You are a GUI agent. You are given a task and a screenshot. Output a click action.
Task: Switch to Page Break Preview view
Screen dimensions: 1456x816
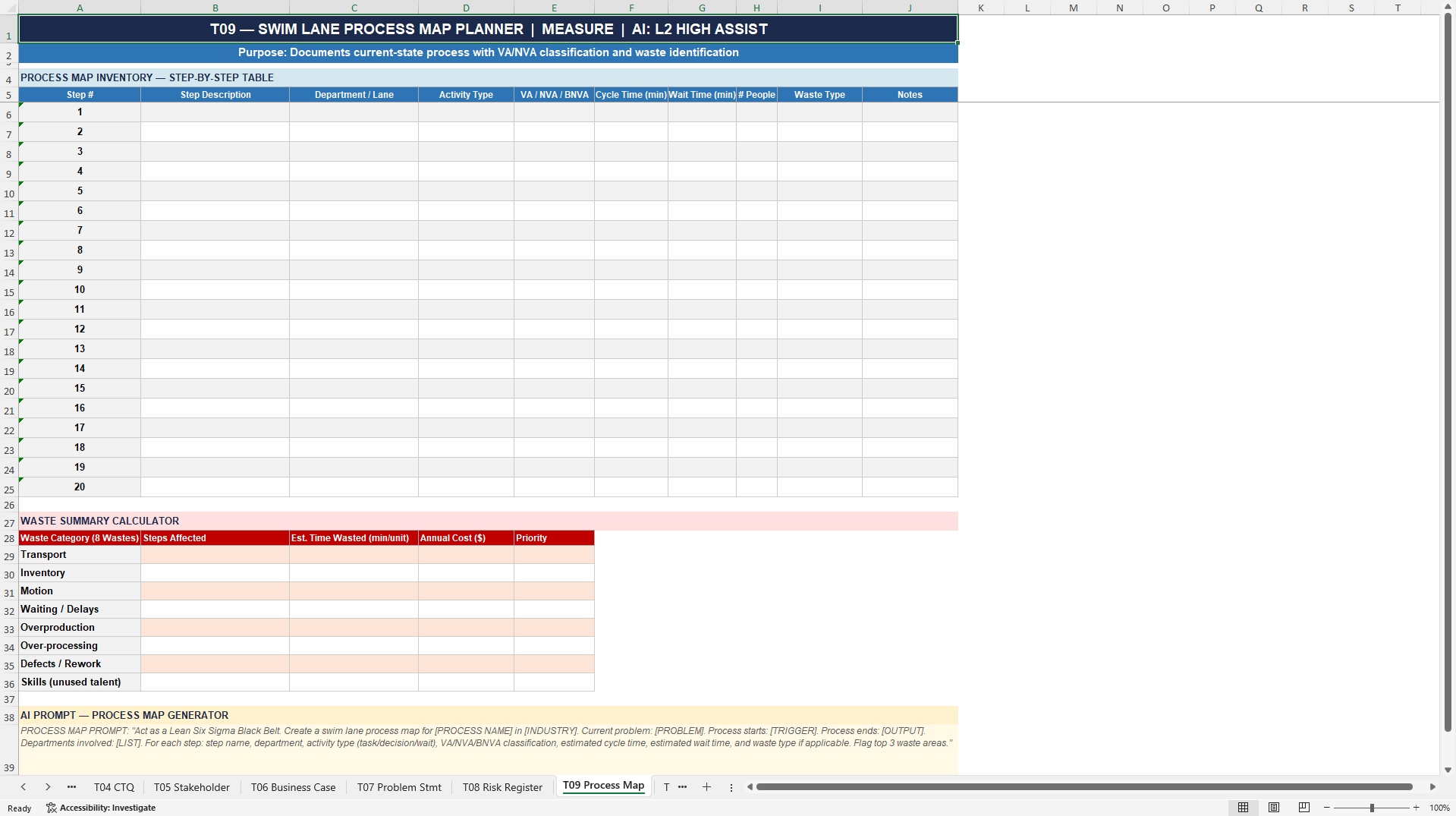[x=1304, y=808]
